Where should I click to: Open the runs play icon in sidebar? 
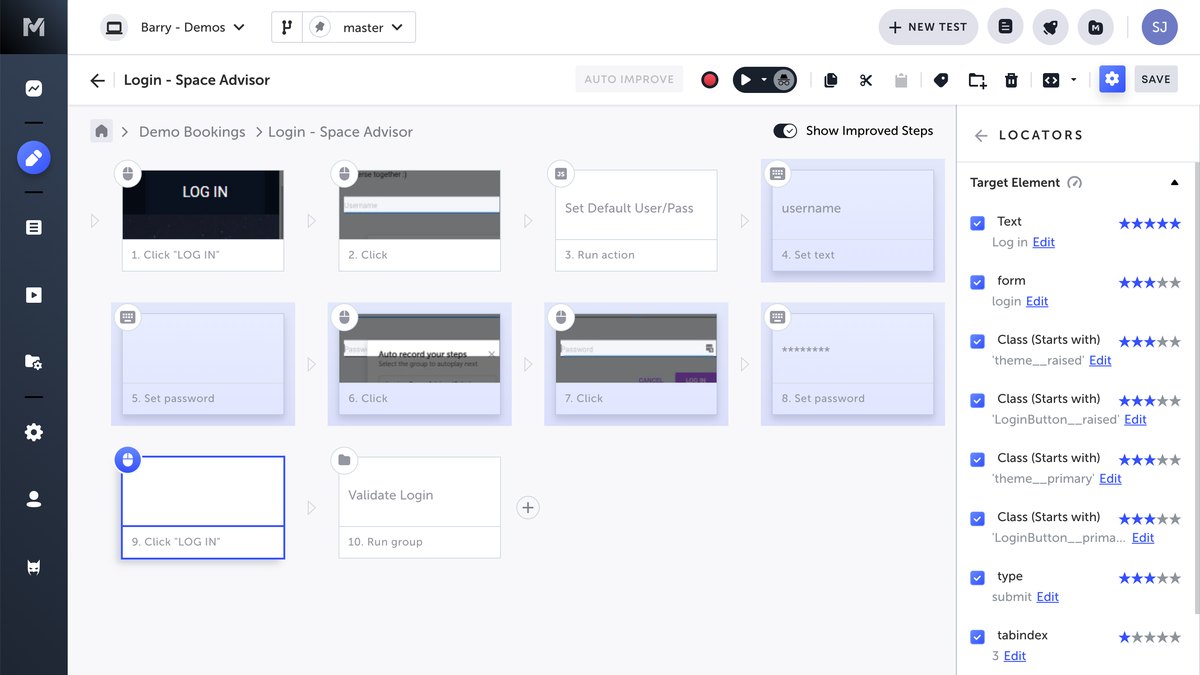tap(34, 295)
